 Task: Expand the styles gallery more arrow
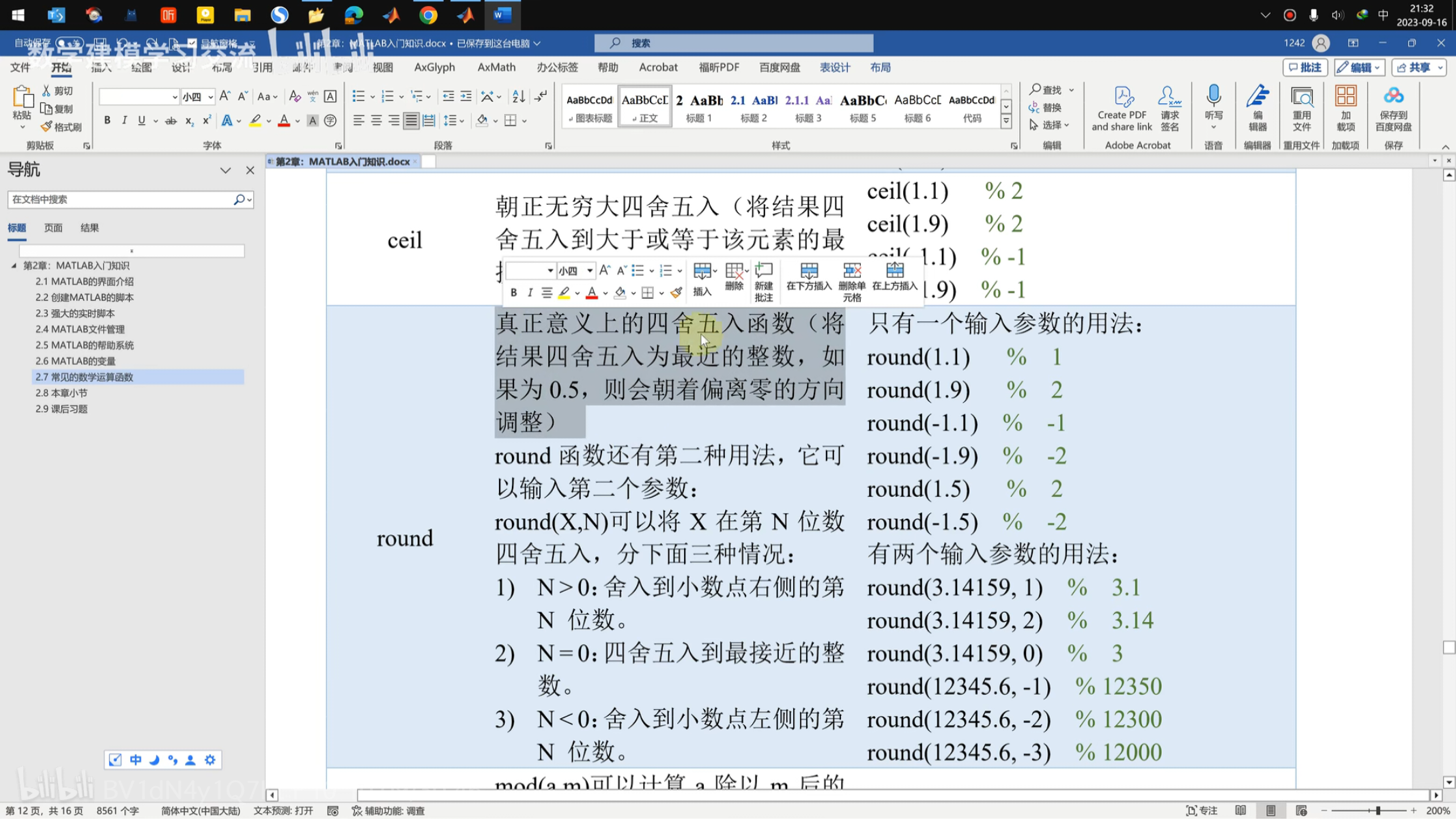coord(1005,121)
